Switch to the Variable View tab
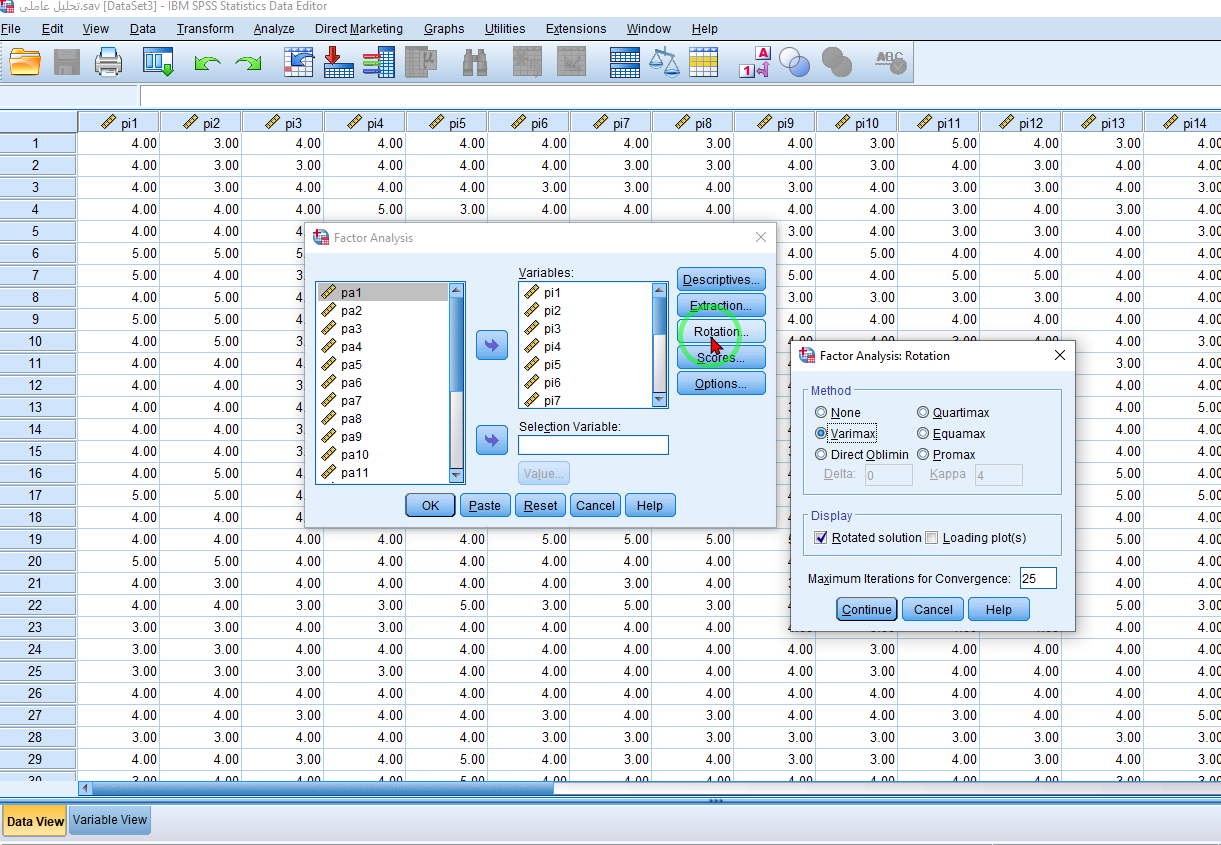This screenshot has height=845, width=1221. pyautogui.click(x=110, y=820)
